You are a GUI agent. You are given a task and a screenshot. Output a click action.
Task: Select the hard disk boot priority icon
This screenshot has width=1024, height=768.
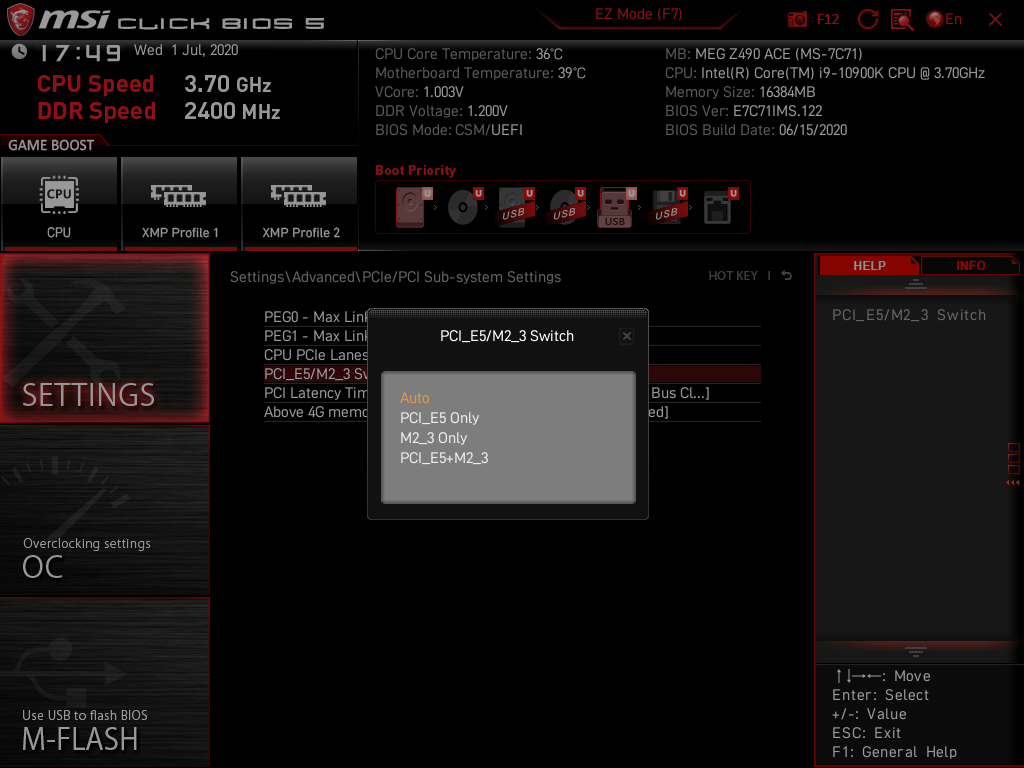tap(410, 205)
